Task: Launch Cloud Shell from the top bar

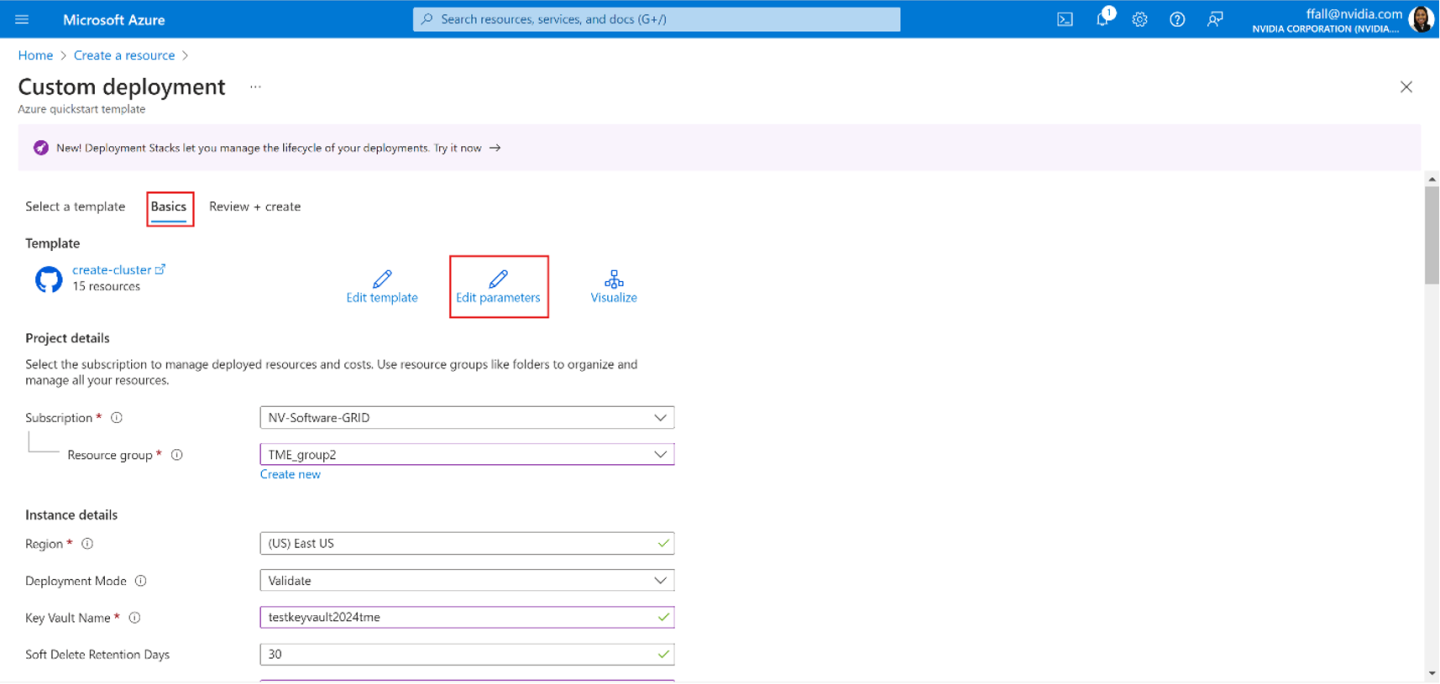Action: tap(1065, 20)
